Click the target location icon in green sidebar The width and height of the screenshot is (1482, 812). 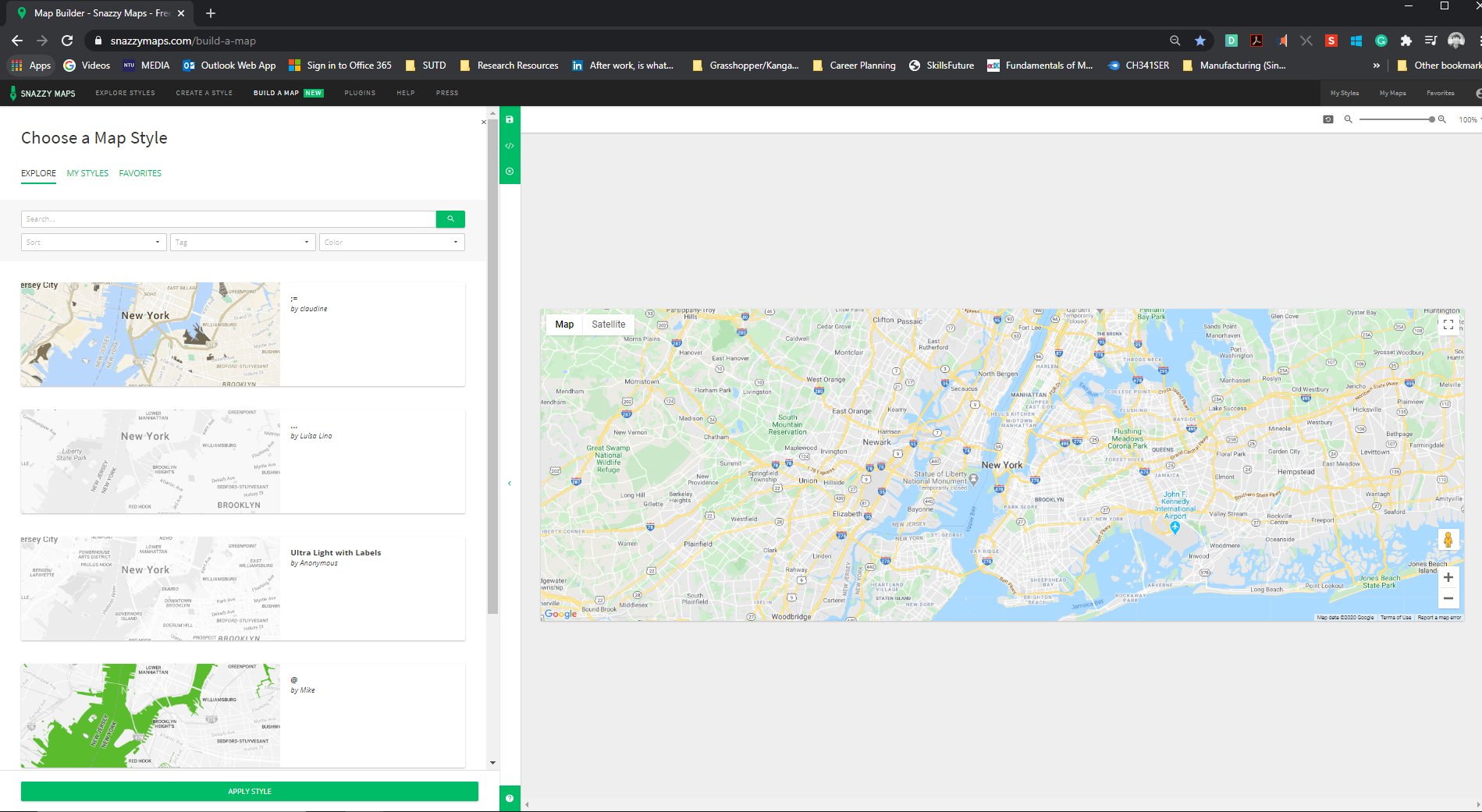(510, 172)
